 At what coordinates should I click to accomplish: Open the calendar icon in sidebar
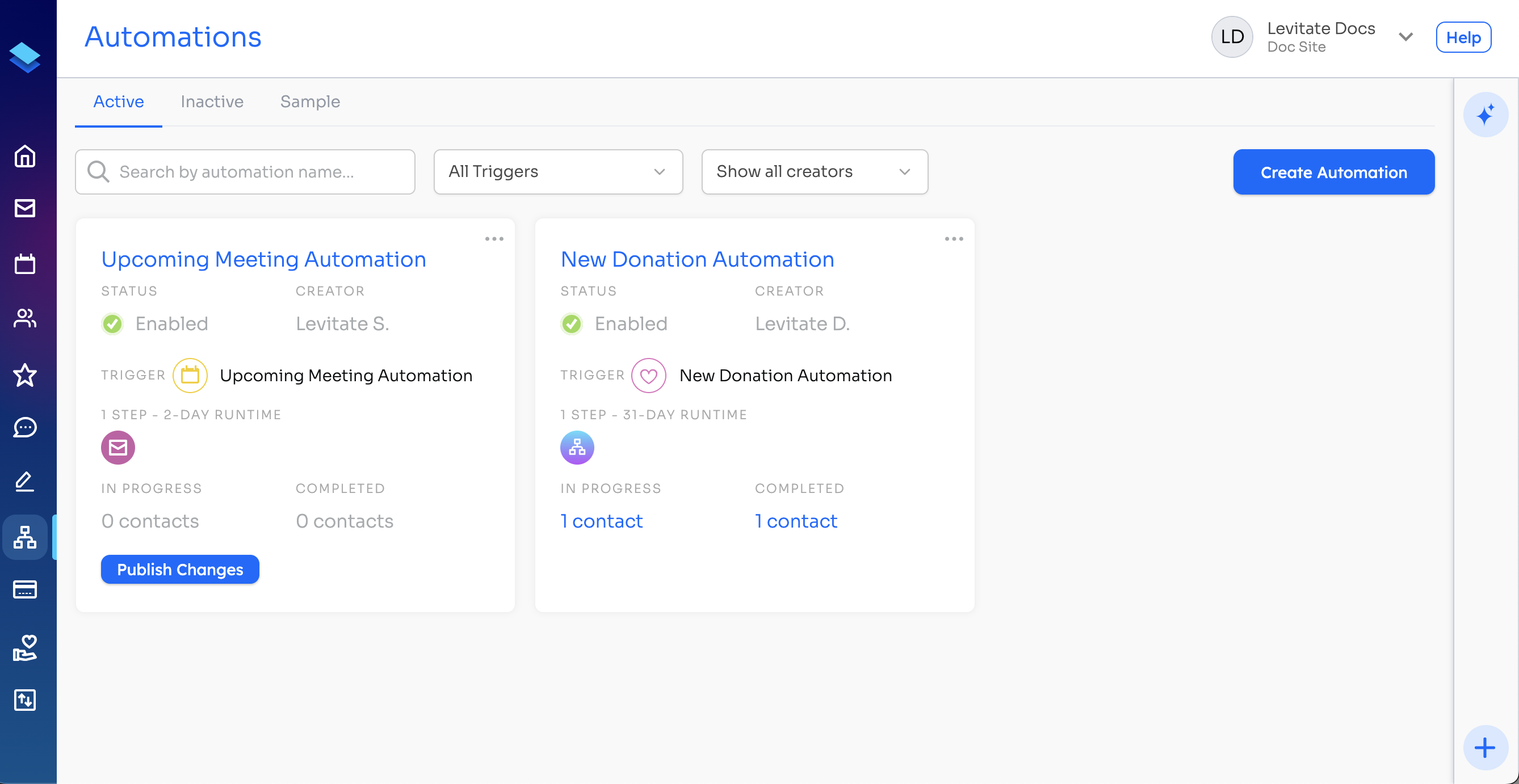click(25, 263)
